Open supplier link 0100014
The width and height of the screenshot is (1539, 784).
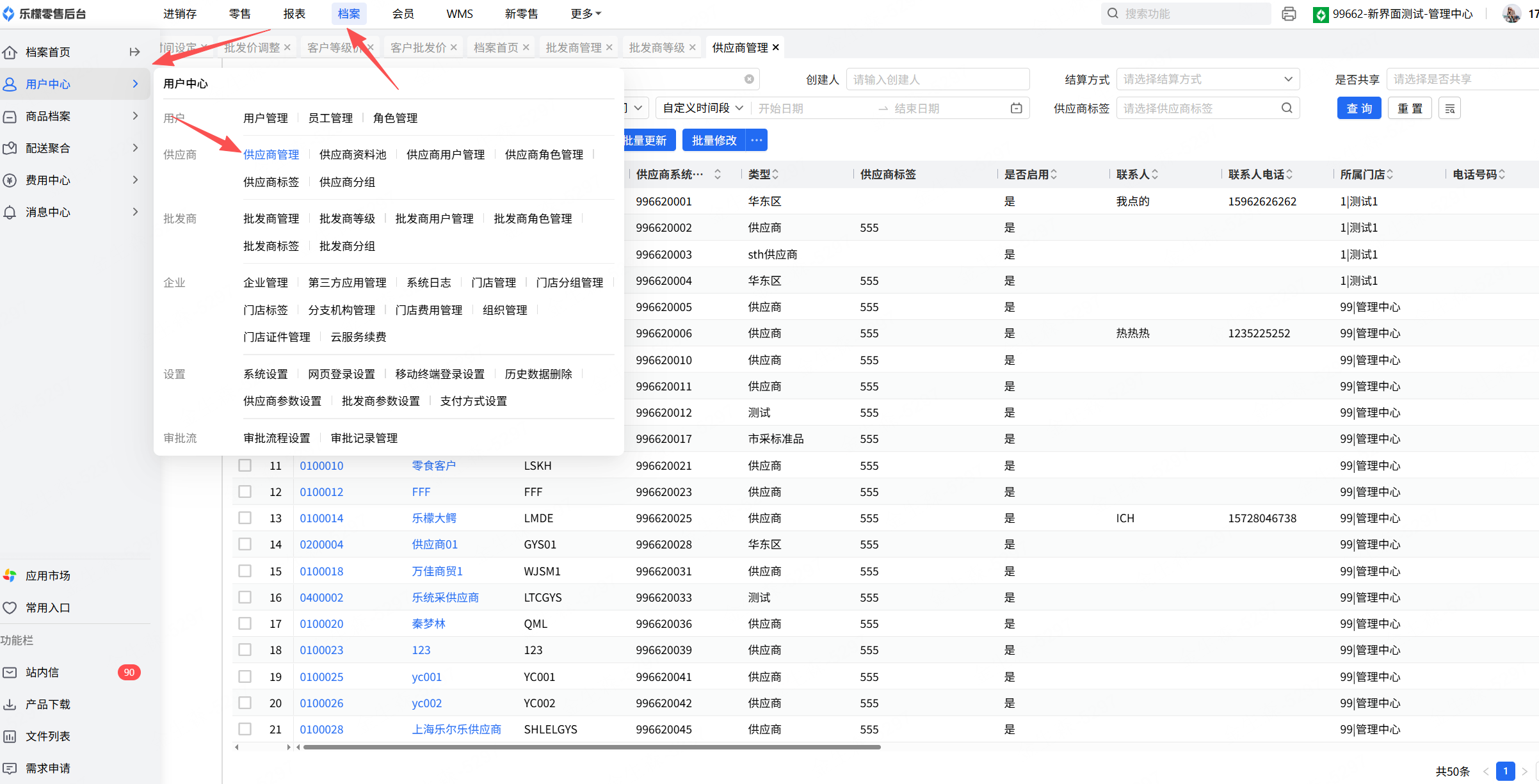tap(321, 518)
